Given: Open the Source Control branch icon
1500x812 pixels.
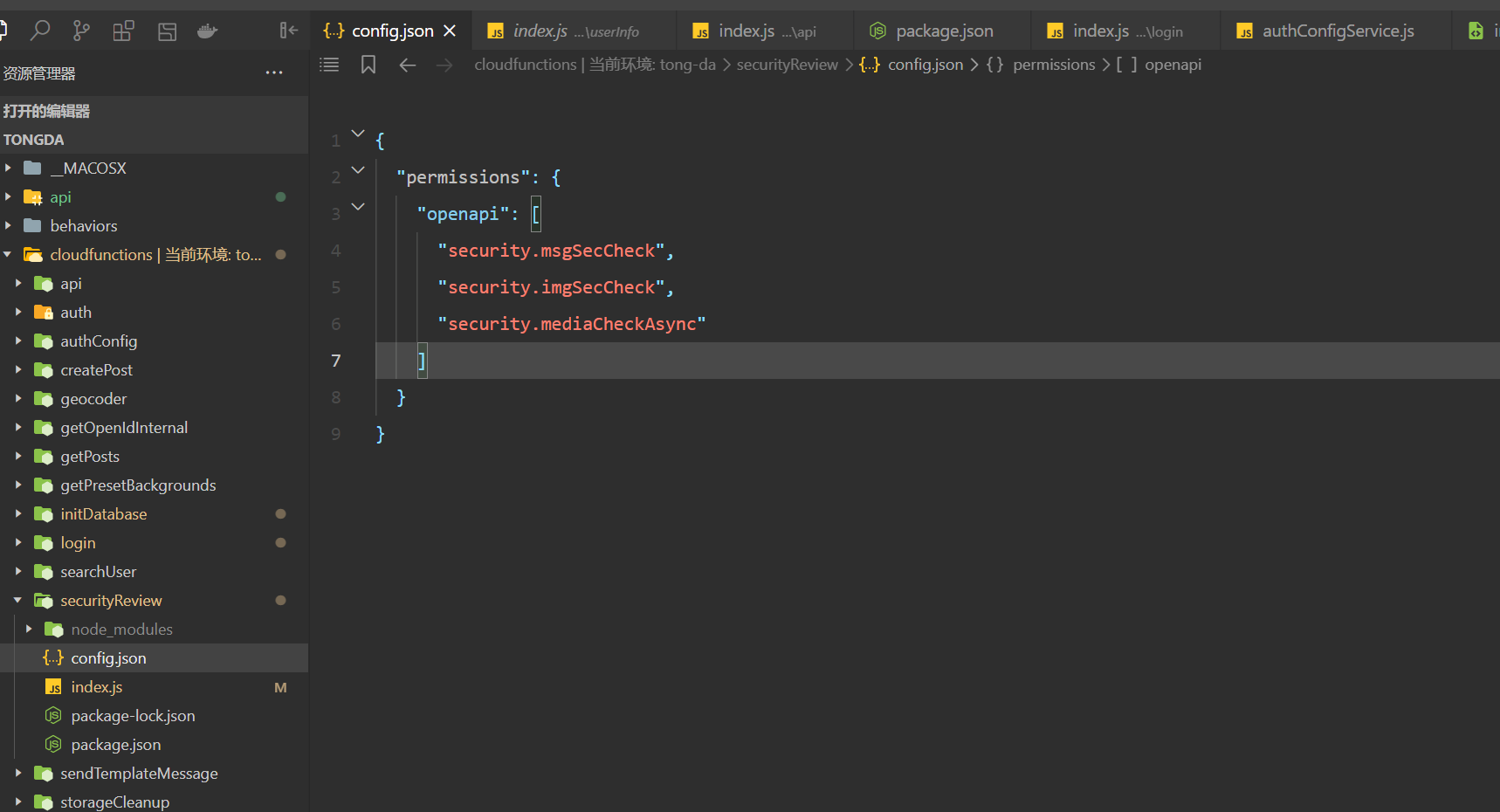Looking at the screenshot, I should pyautogui.click(x=81, y=31).
